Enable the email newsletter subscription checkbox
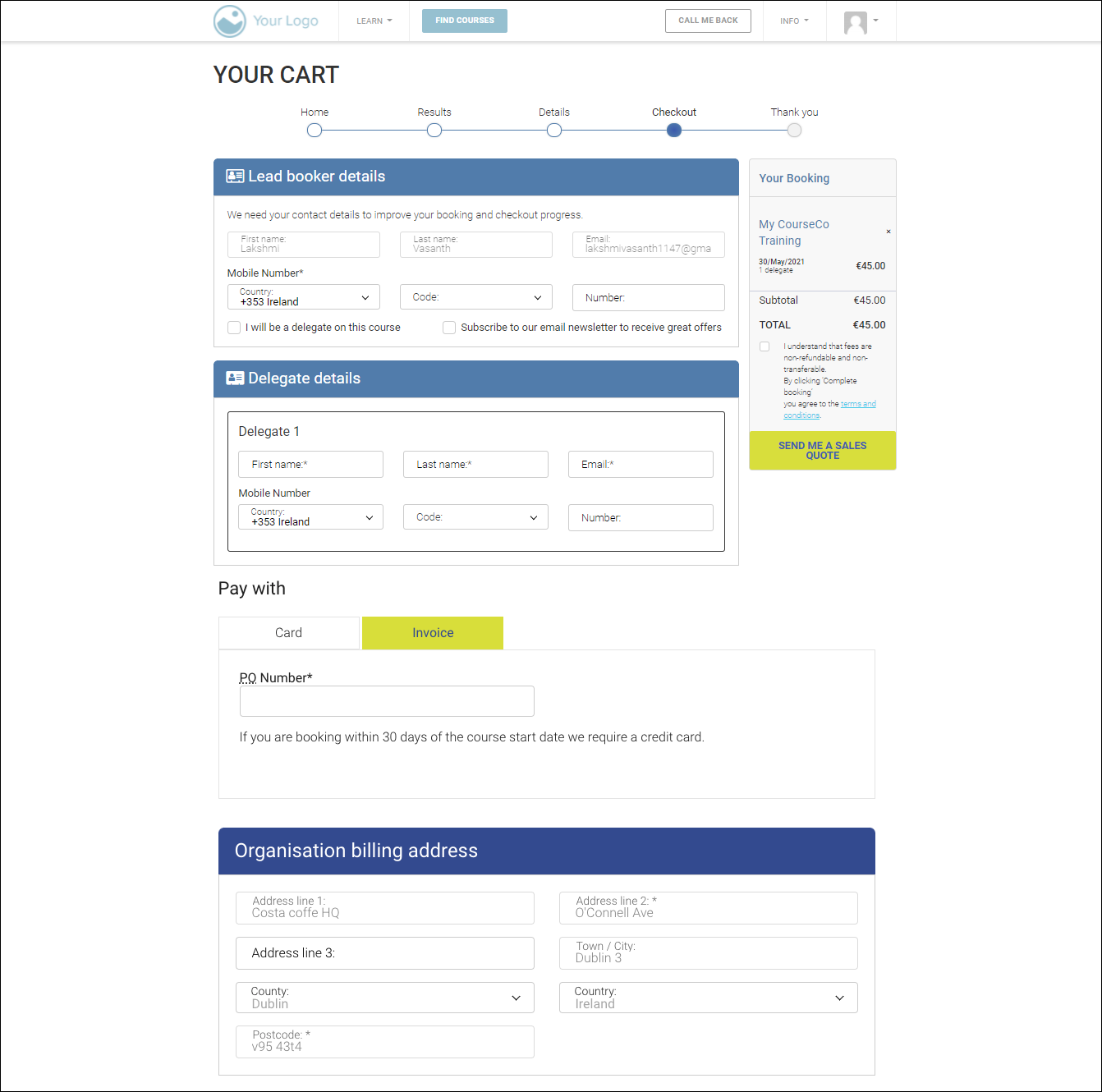Viewport: 1102px width, 1092px height. 449,328
